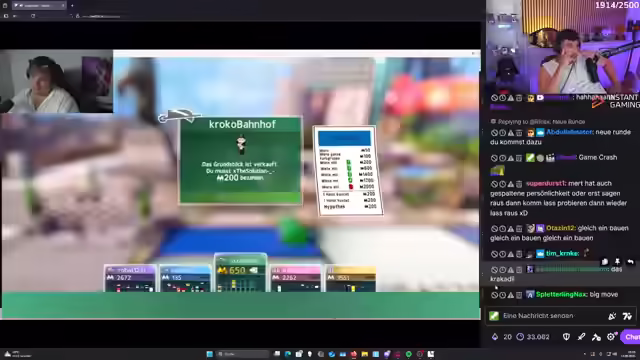Open shield mode settings icon
640x360 pixels.
click(x=566, y=337)
